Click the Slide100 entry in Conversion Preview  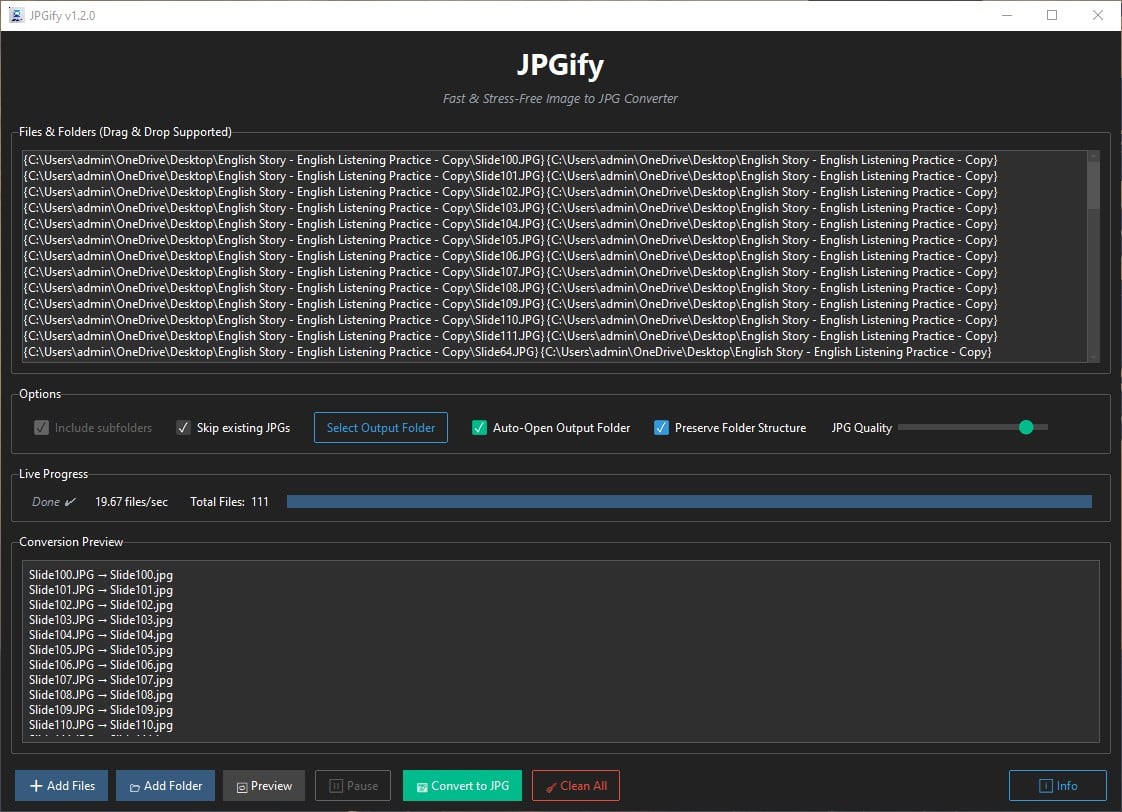point(100,574)
